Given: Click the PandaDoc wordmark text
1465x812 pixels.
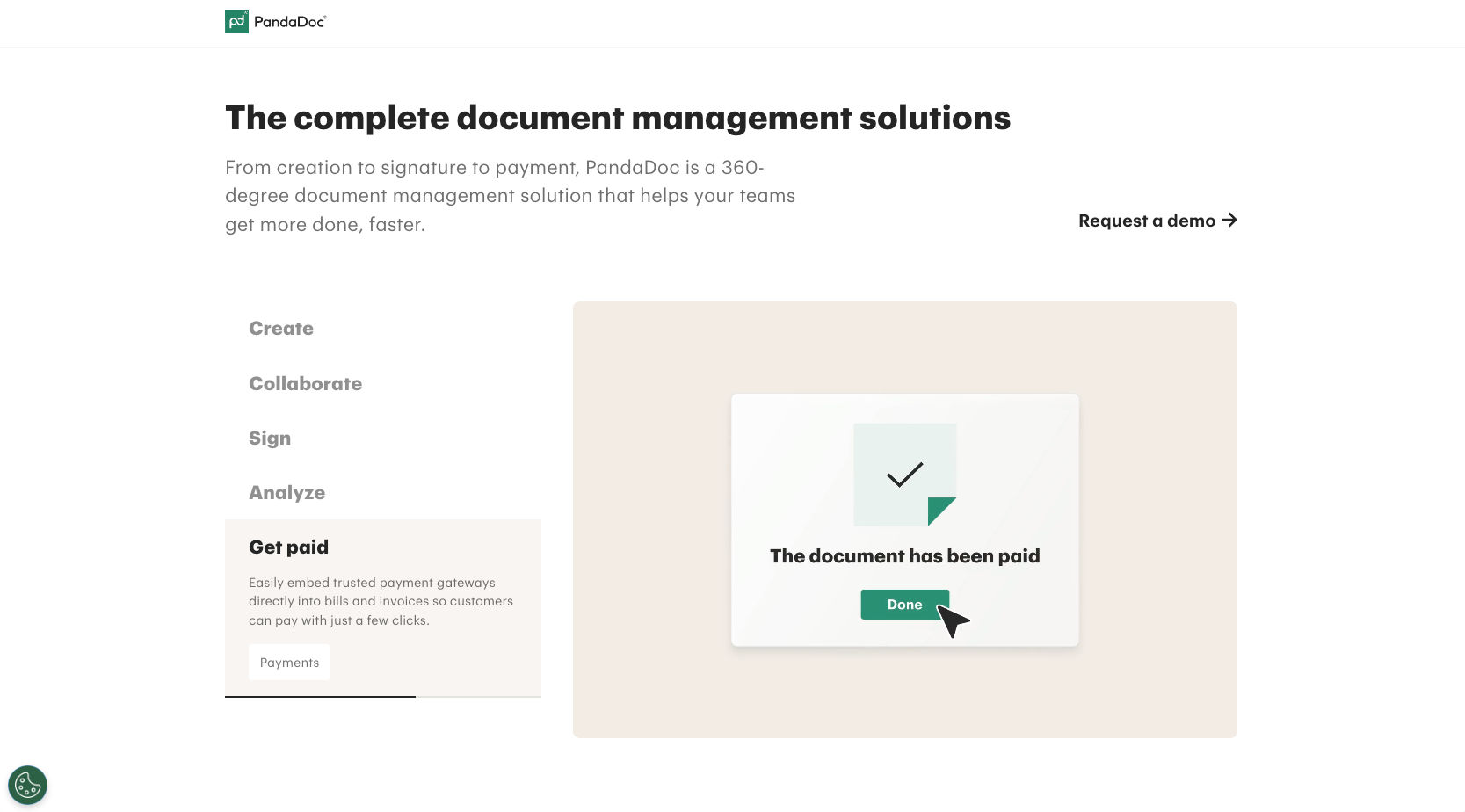Looking at the screenshot, I should coord(290,22).
